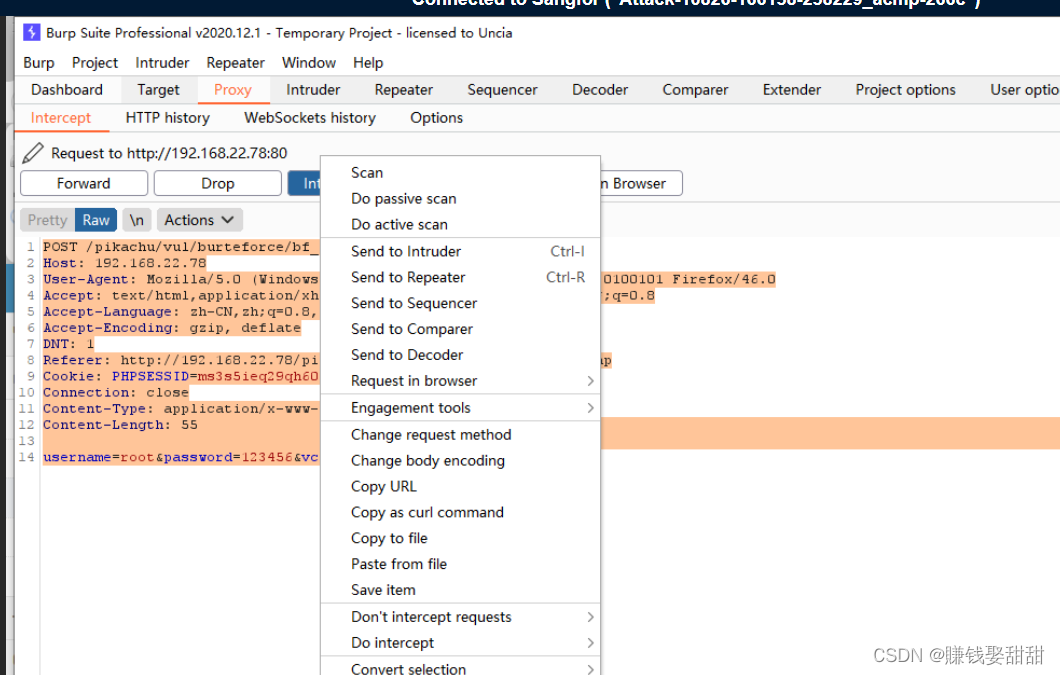Viewport: 1060px width, 675px height.
Task: Click the Accept-Encoding: gzip, deflate line
Action: point(172,327)
